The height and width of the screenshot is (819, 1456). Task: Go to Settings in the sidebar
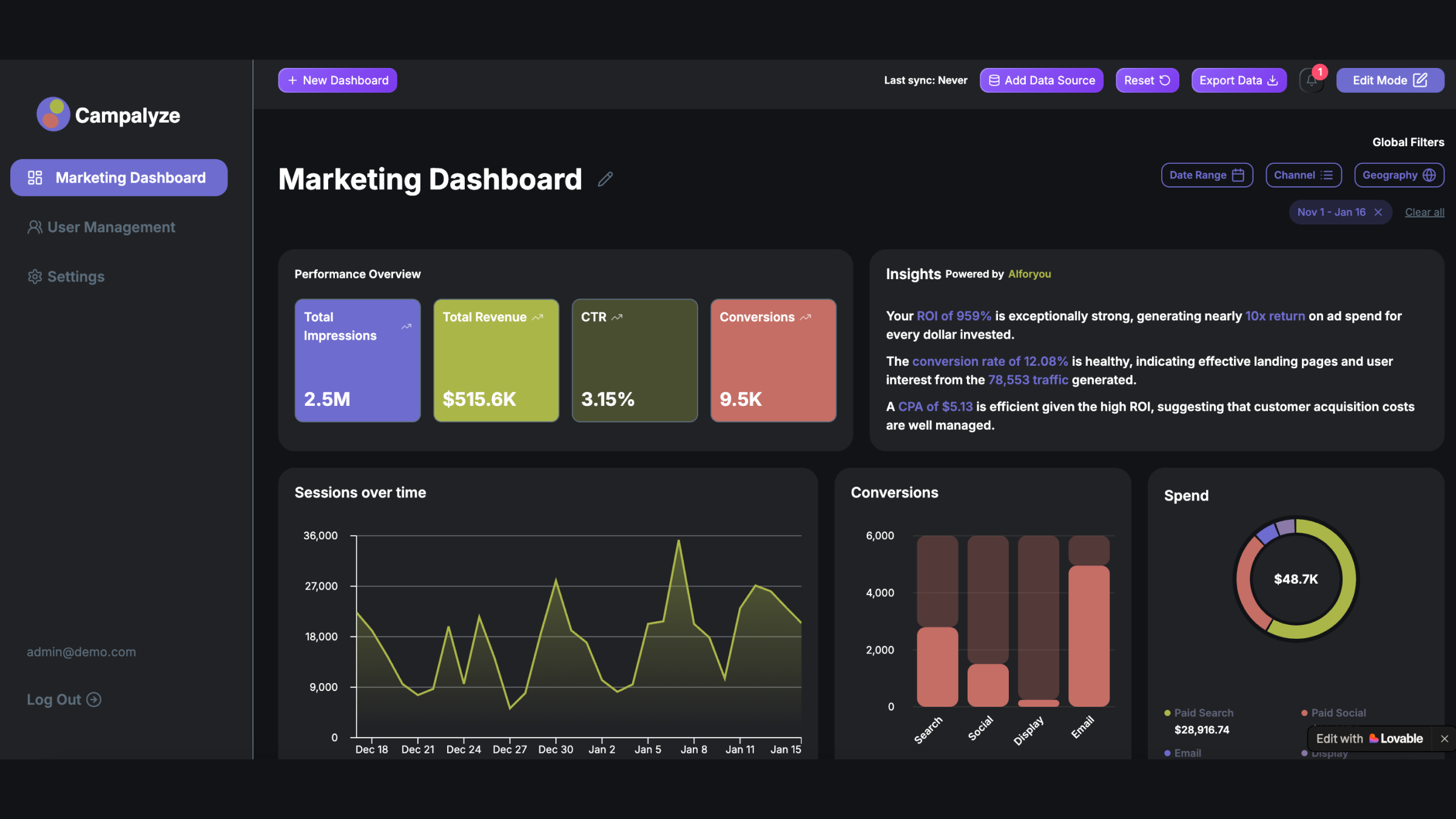(x=66, y=277)
